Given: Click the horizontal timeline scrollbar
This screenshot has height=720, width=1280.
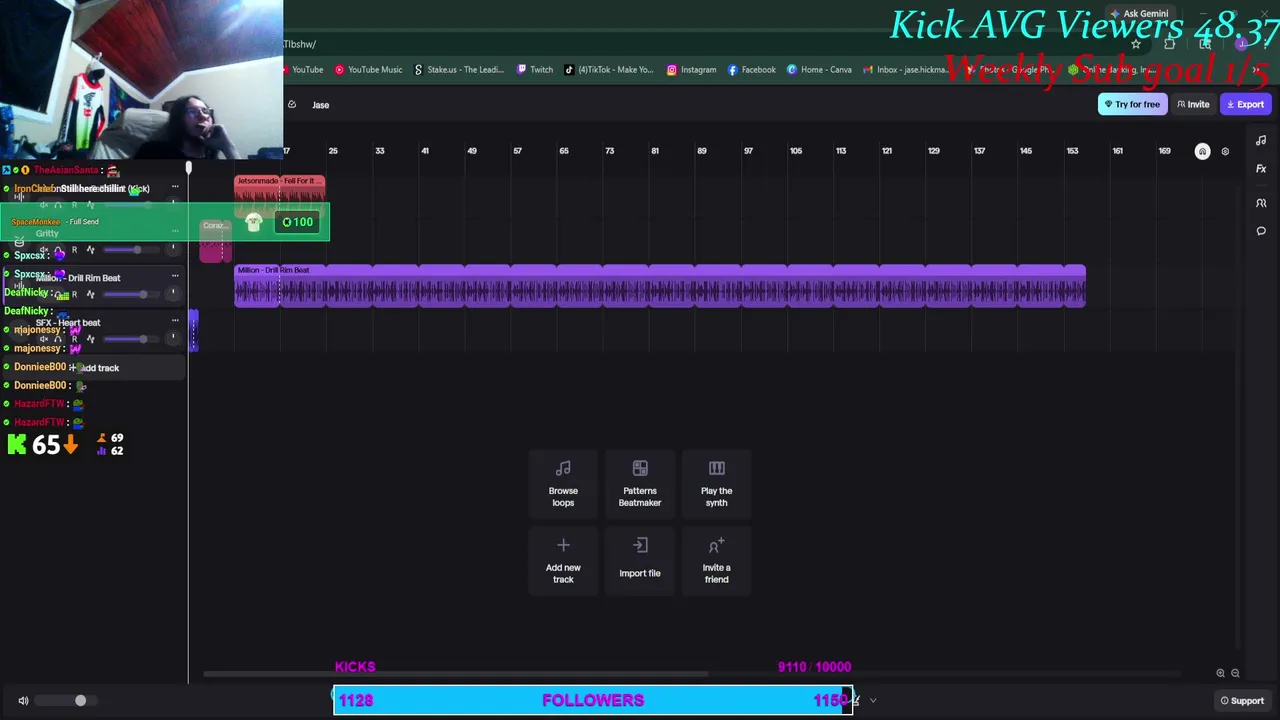Looking at the screenshot, I should [456, 674].
